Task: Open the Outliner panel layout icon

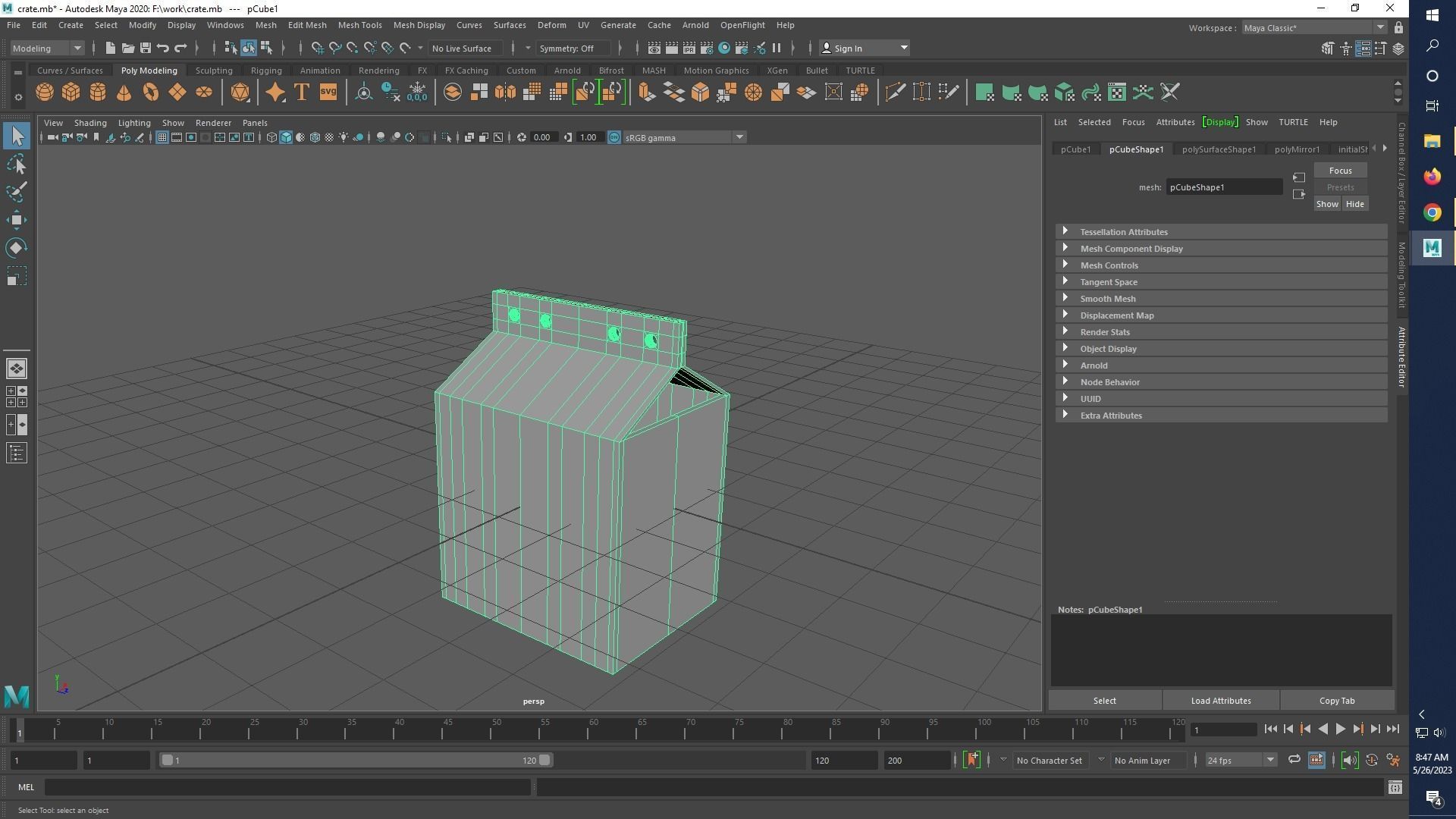Action: click(17, 453)
